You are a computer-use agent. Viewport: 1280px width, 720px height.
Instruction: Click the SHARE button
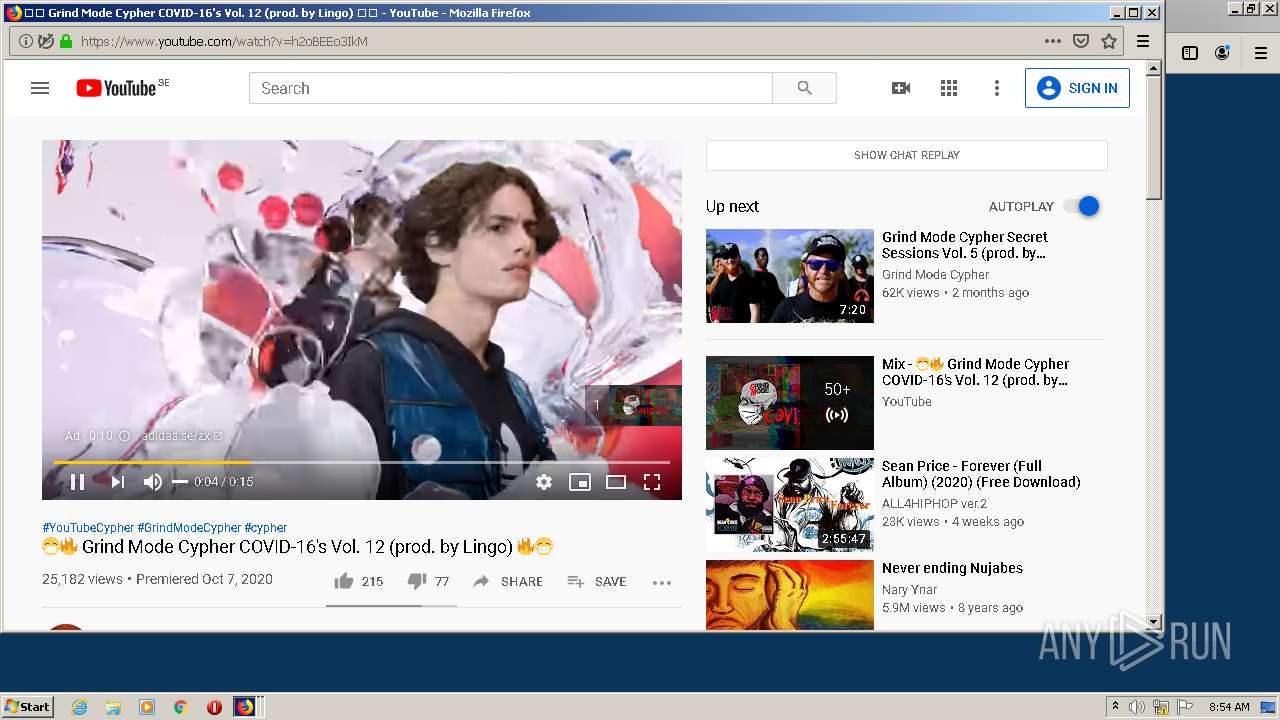pos(508,581)
